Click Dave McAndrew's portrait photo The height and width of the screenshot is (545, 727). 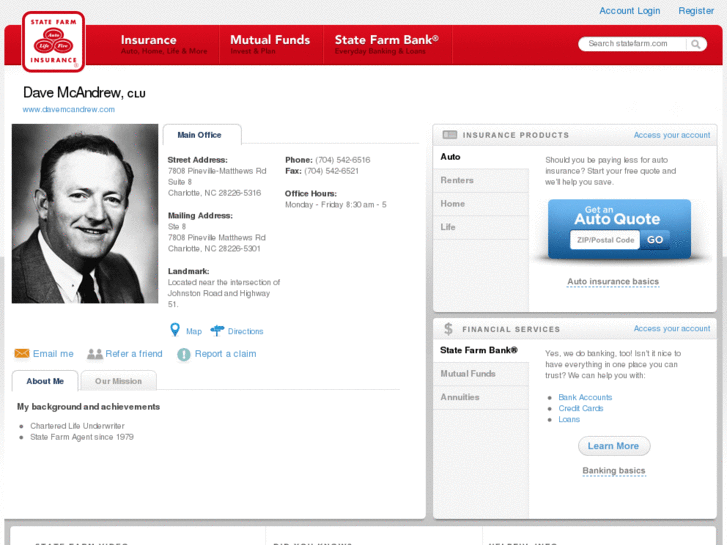point(85,213)
